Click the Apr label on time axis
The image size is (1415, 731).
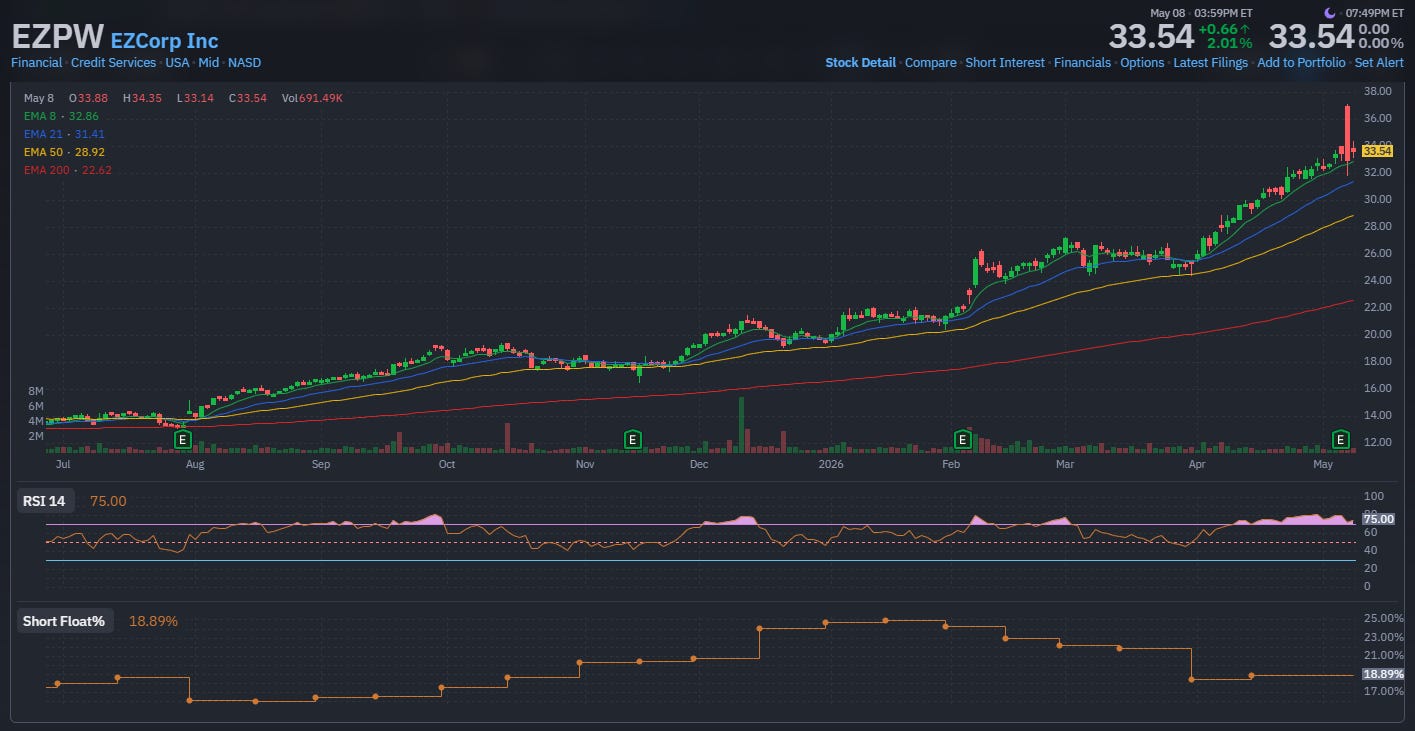1196,465
